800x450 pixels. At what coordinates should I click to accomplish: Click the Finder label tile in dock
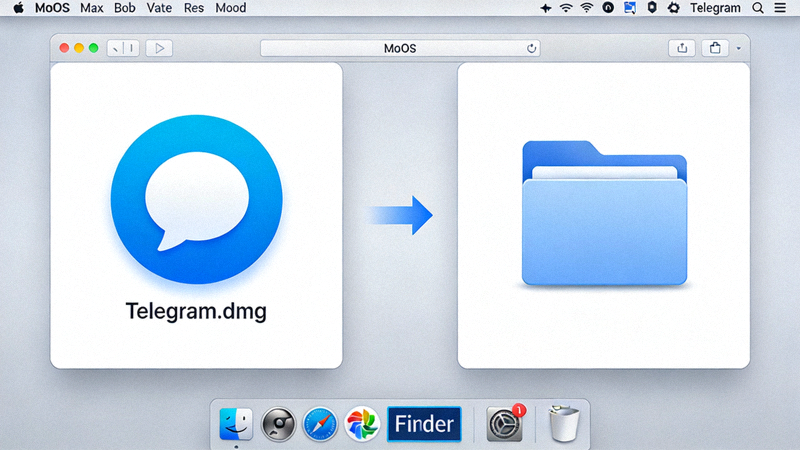(x=424, y=424)
